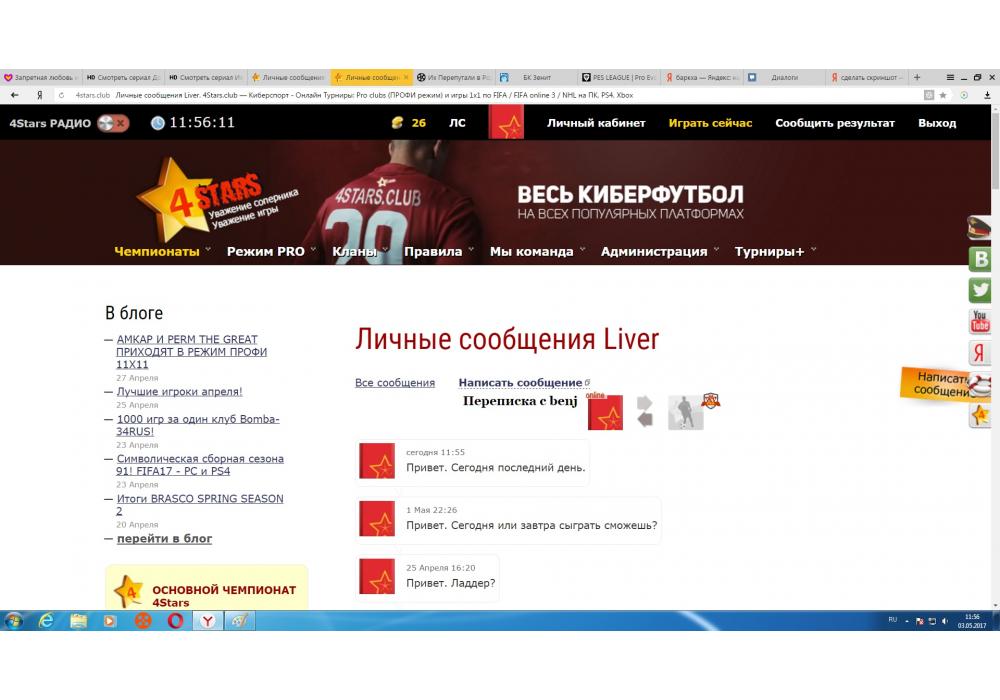Click avatar of message Привет. Ладдер?
This screenshot has width=1000, height=700.
point(377,576)
